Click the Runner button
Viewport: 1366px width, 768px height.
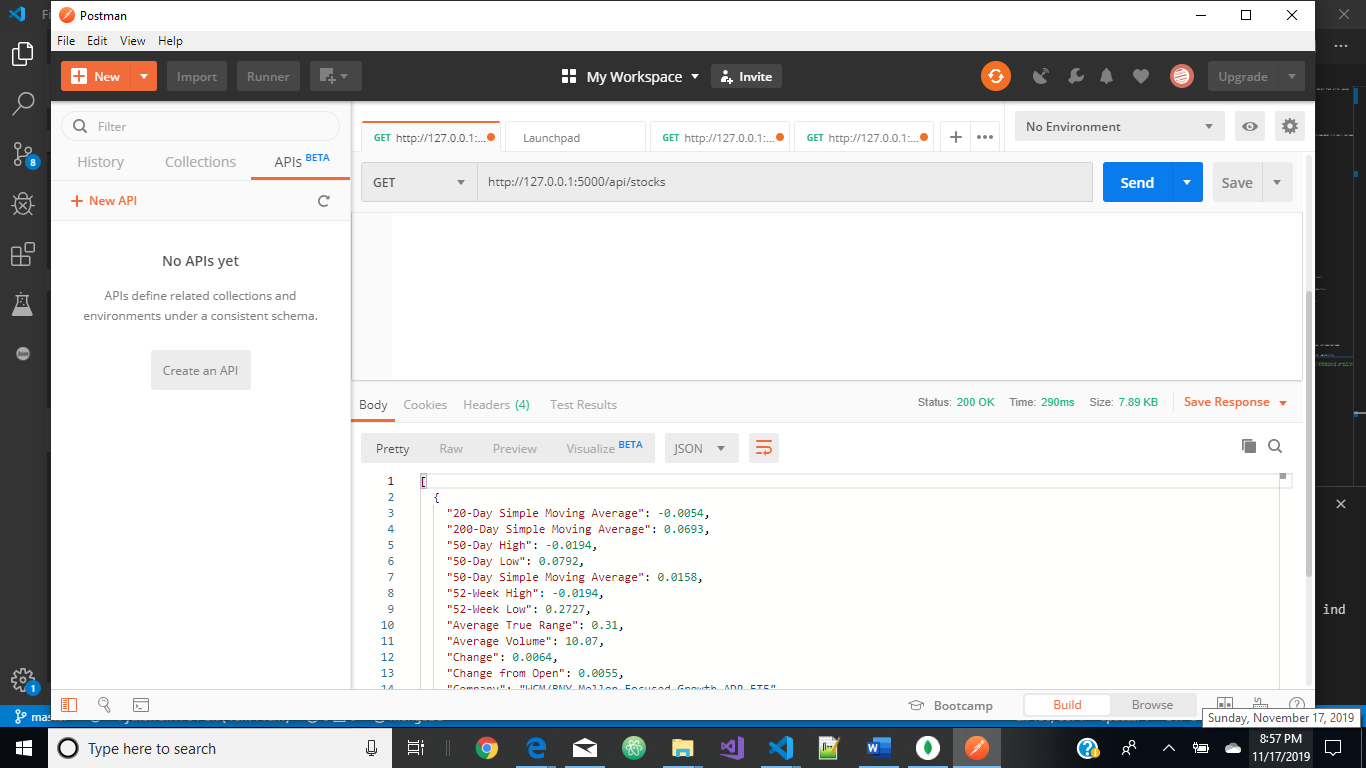pyautogui.click(x=268, y=76)
